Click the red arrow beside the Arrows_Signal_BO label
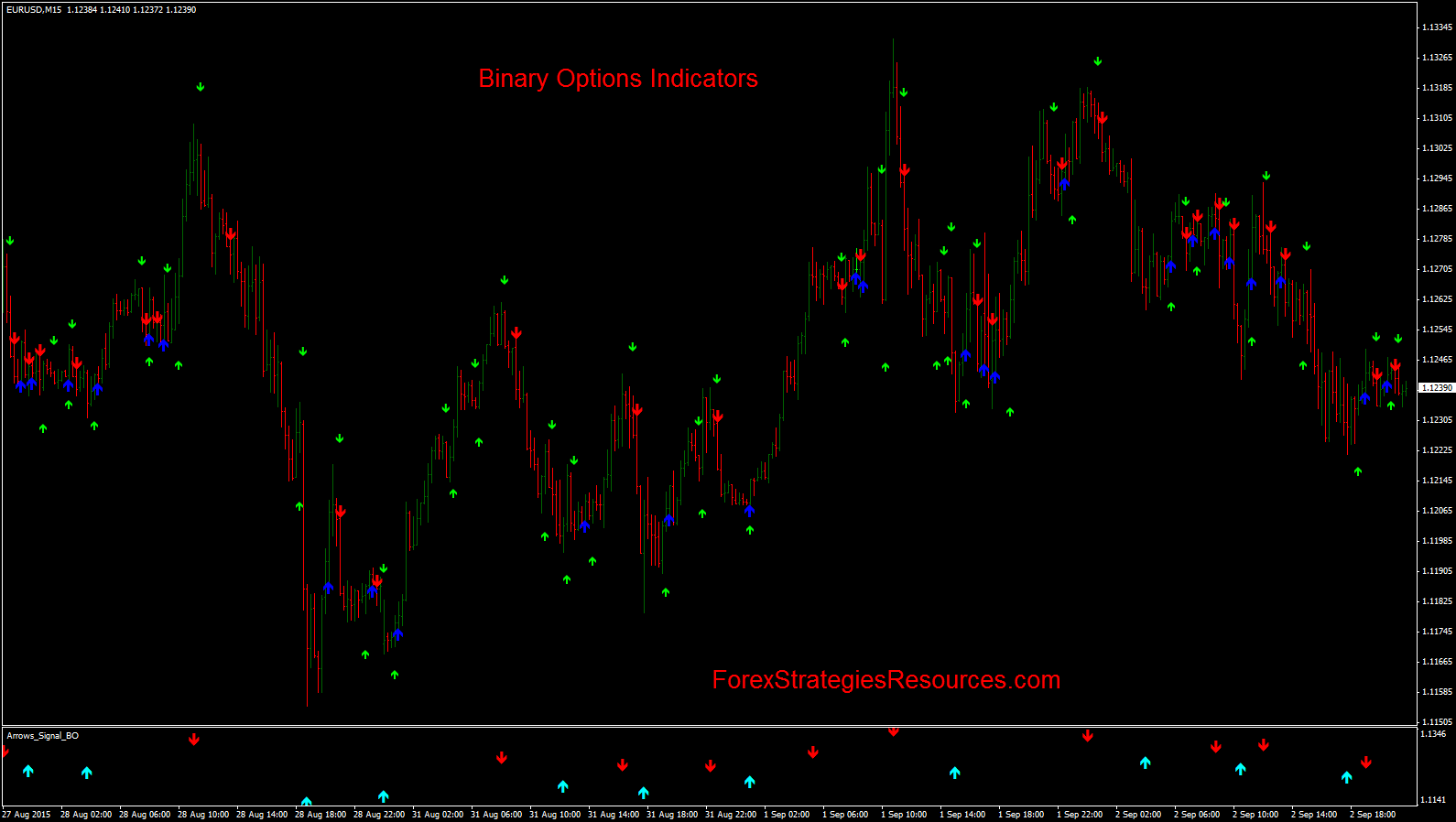 [x=193, y=740]
